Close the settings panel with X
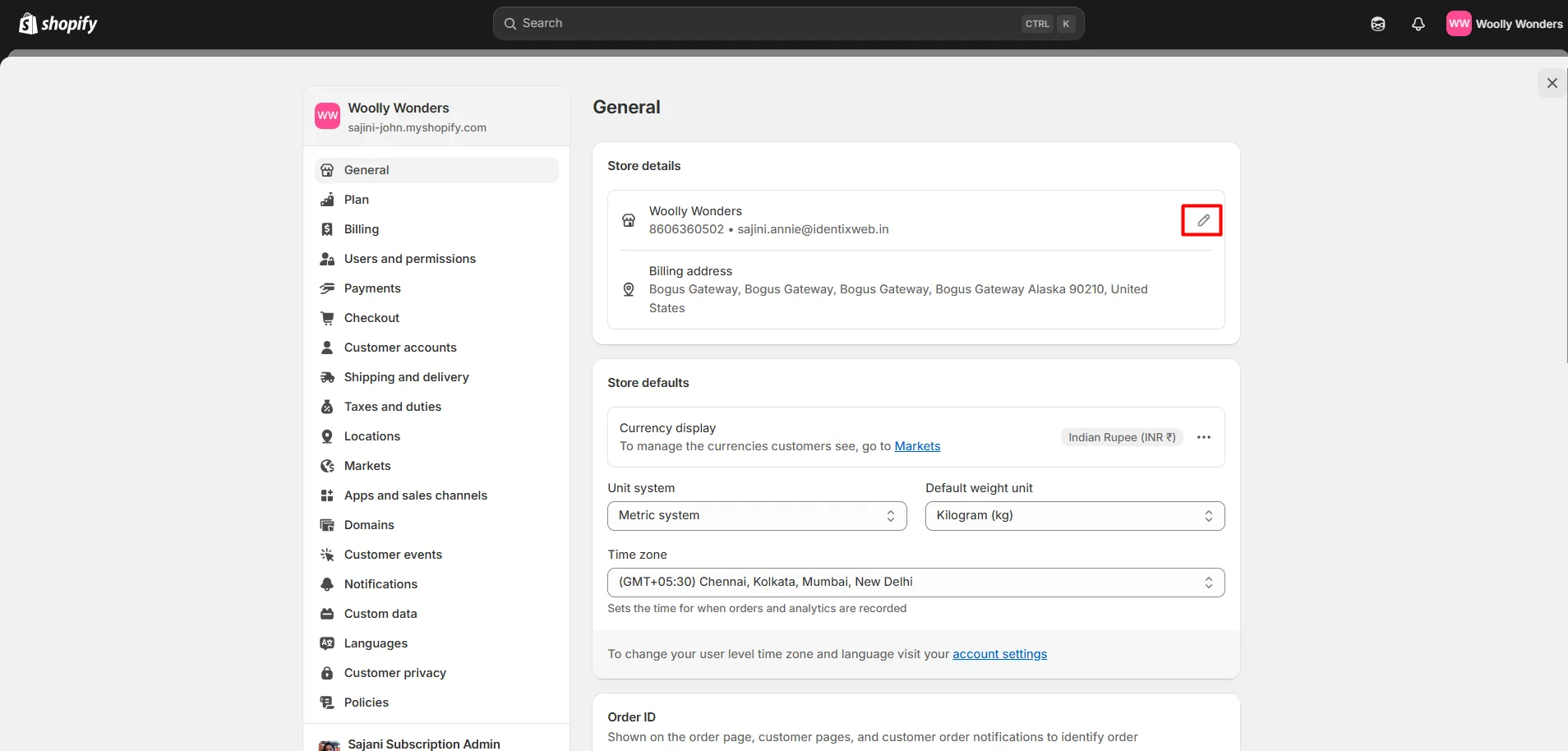 (x=1552, y=83)
